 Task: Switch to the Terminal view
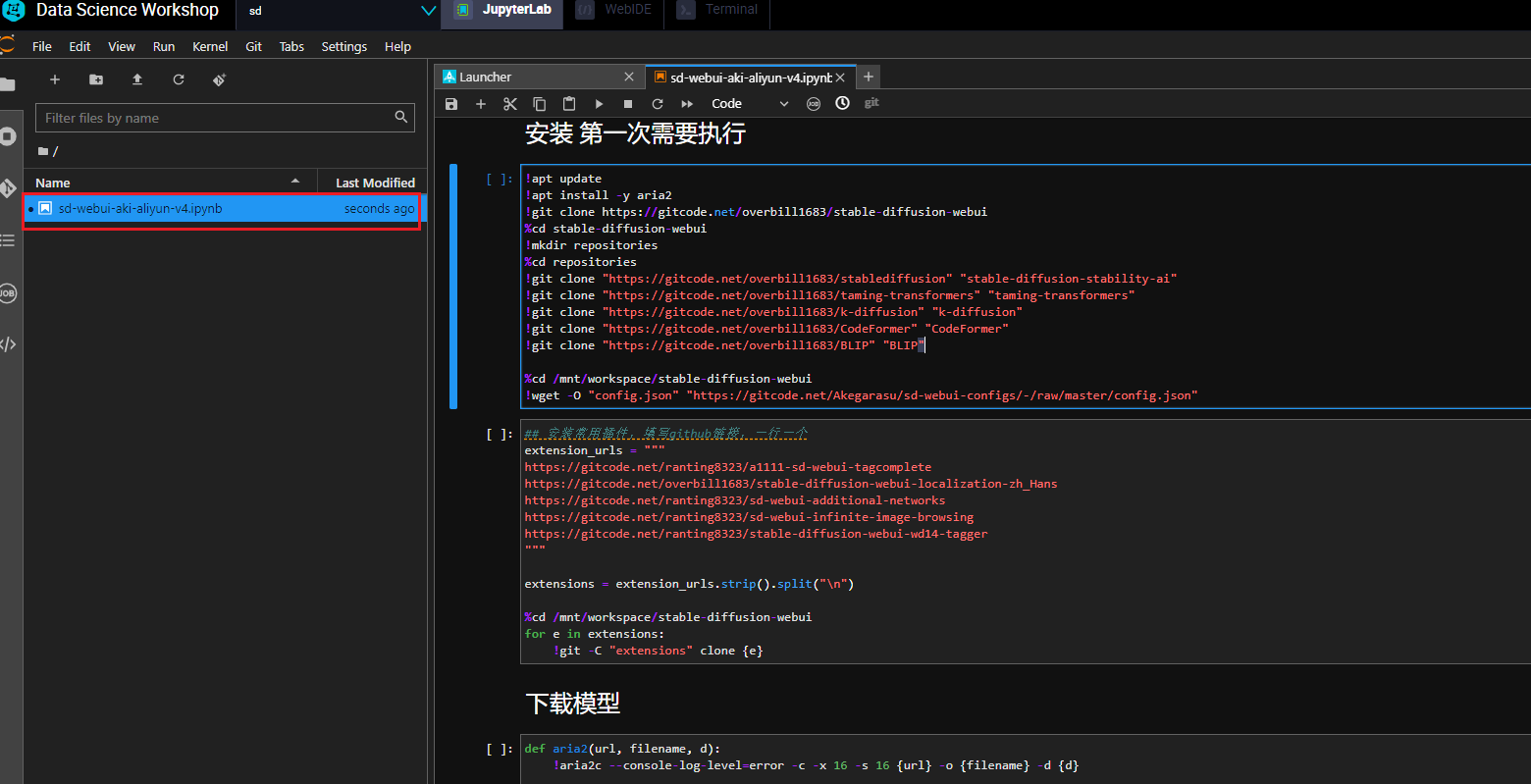point(720,10)
